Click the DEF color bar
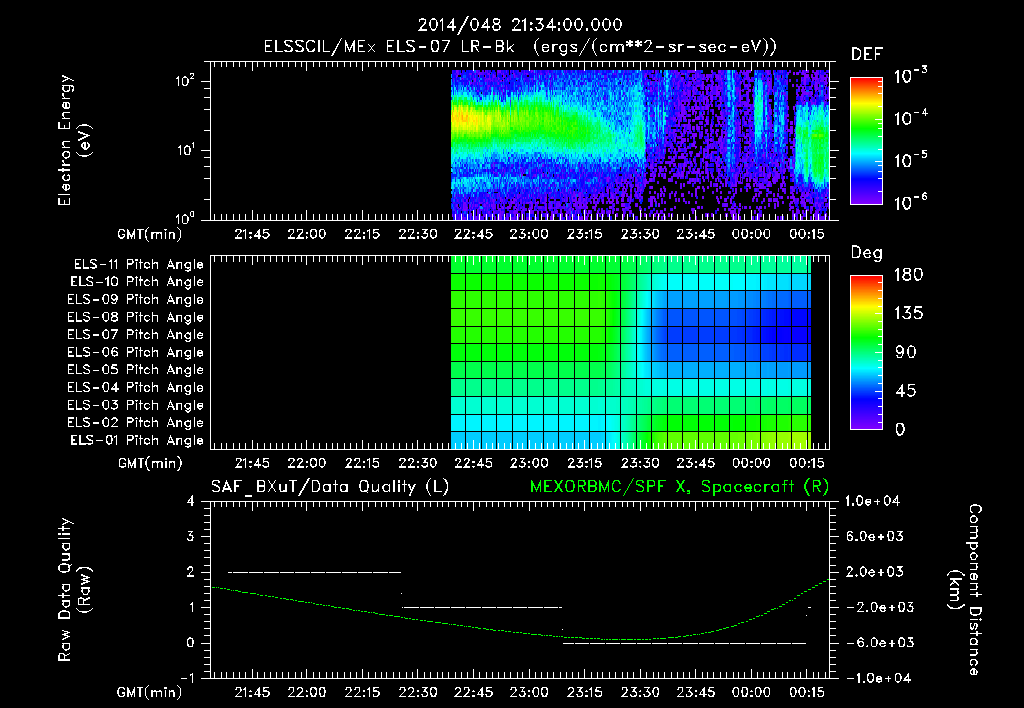 click(866, 140)
